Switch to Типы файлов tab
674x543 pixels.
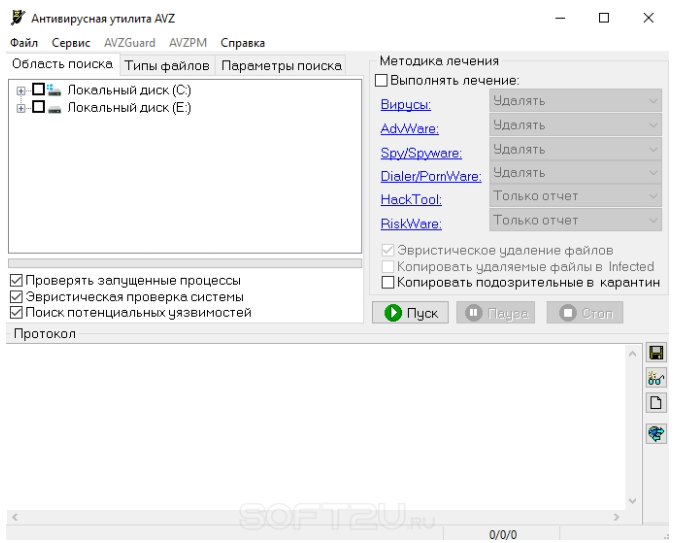pyautogui.click(x=167, y=66)
